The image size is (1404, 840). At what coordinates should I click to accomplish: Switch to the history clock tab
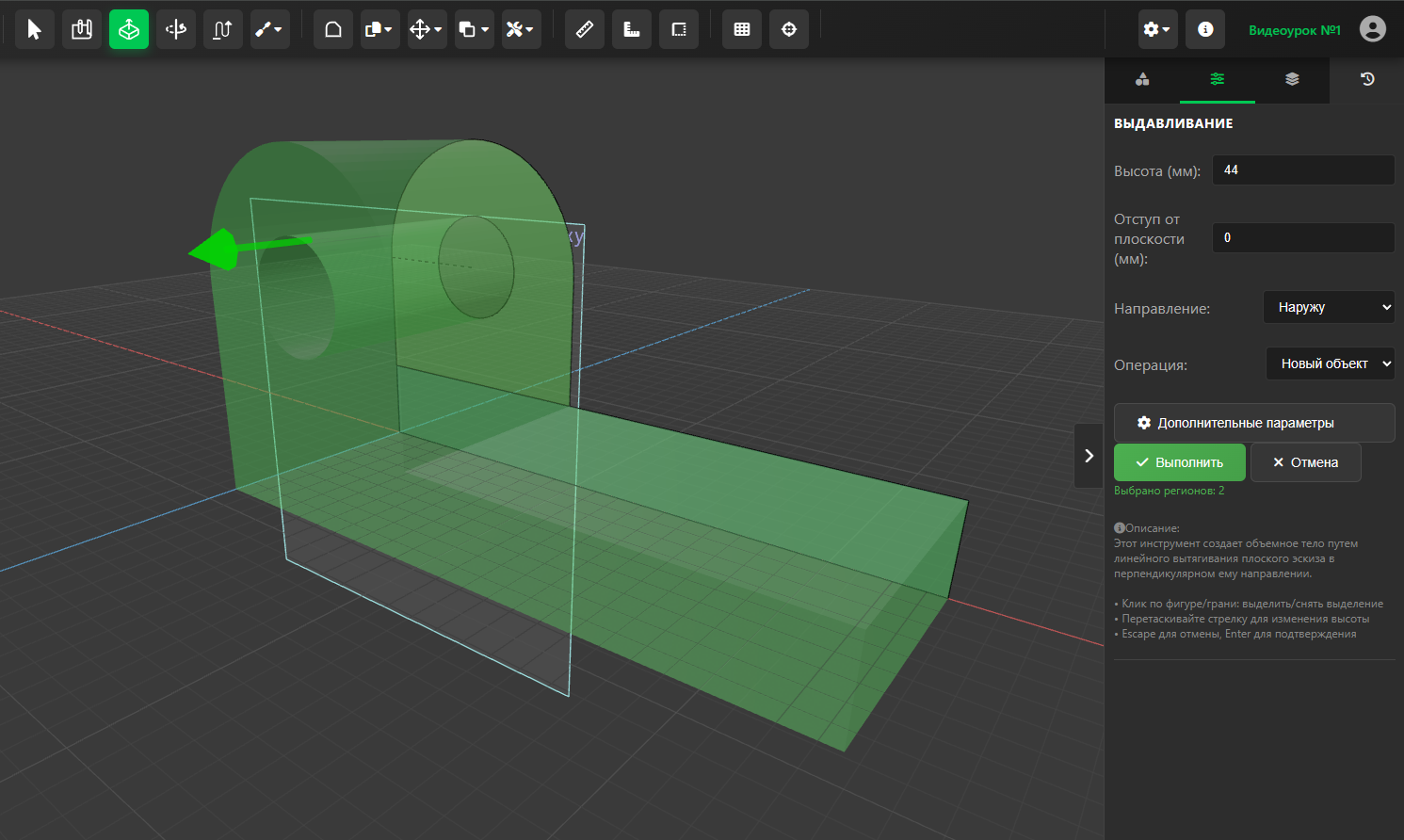click(x=1367, y=79)
